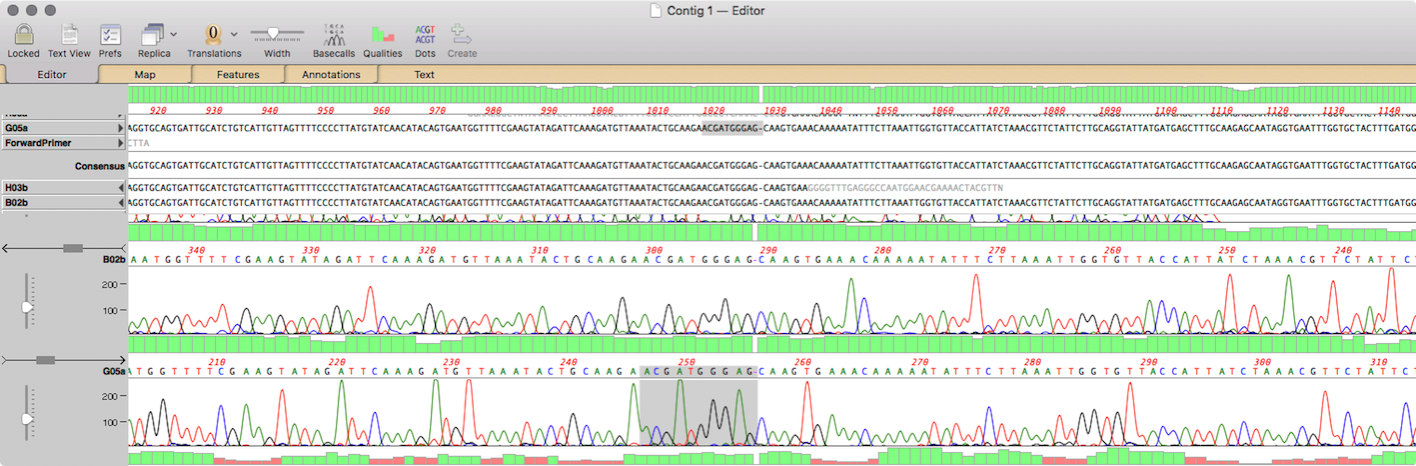Switch to Text View
Viewport: 1416px width, 466px height.
pyautogui.click(x=69, y=36)
